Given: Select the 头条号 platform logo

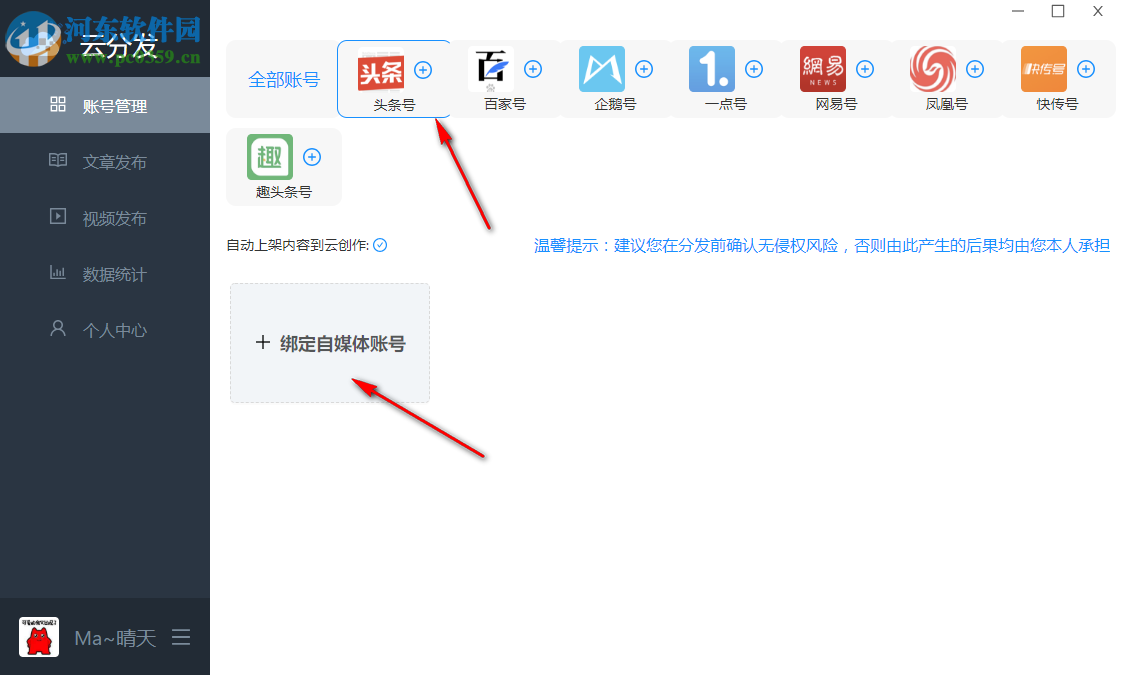Looking at the screenshot, I should [x=380, y=70].
